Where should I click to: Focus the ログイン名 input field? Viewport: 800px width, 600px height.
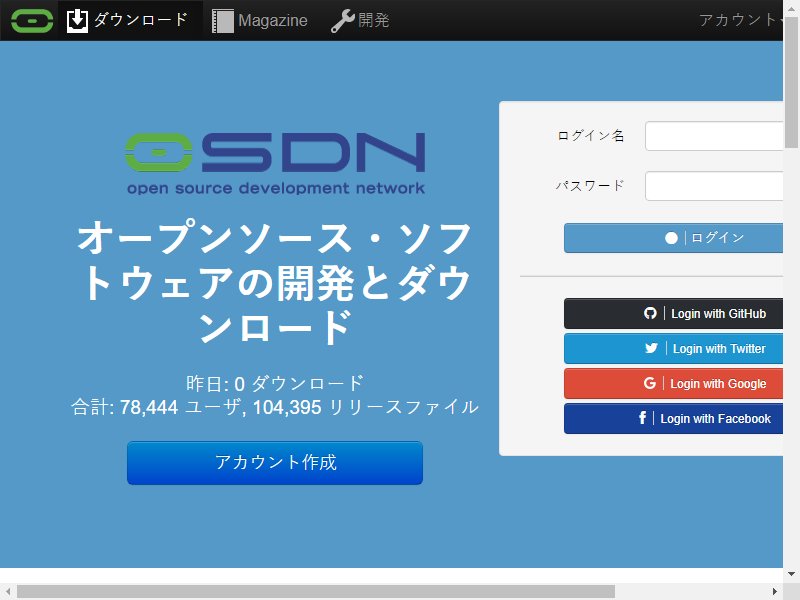[x=714, y=136]
